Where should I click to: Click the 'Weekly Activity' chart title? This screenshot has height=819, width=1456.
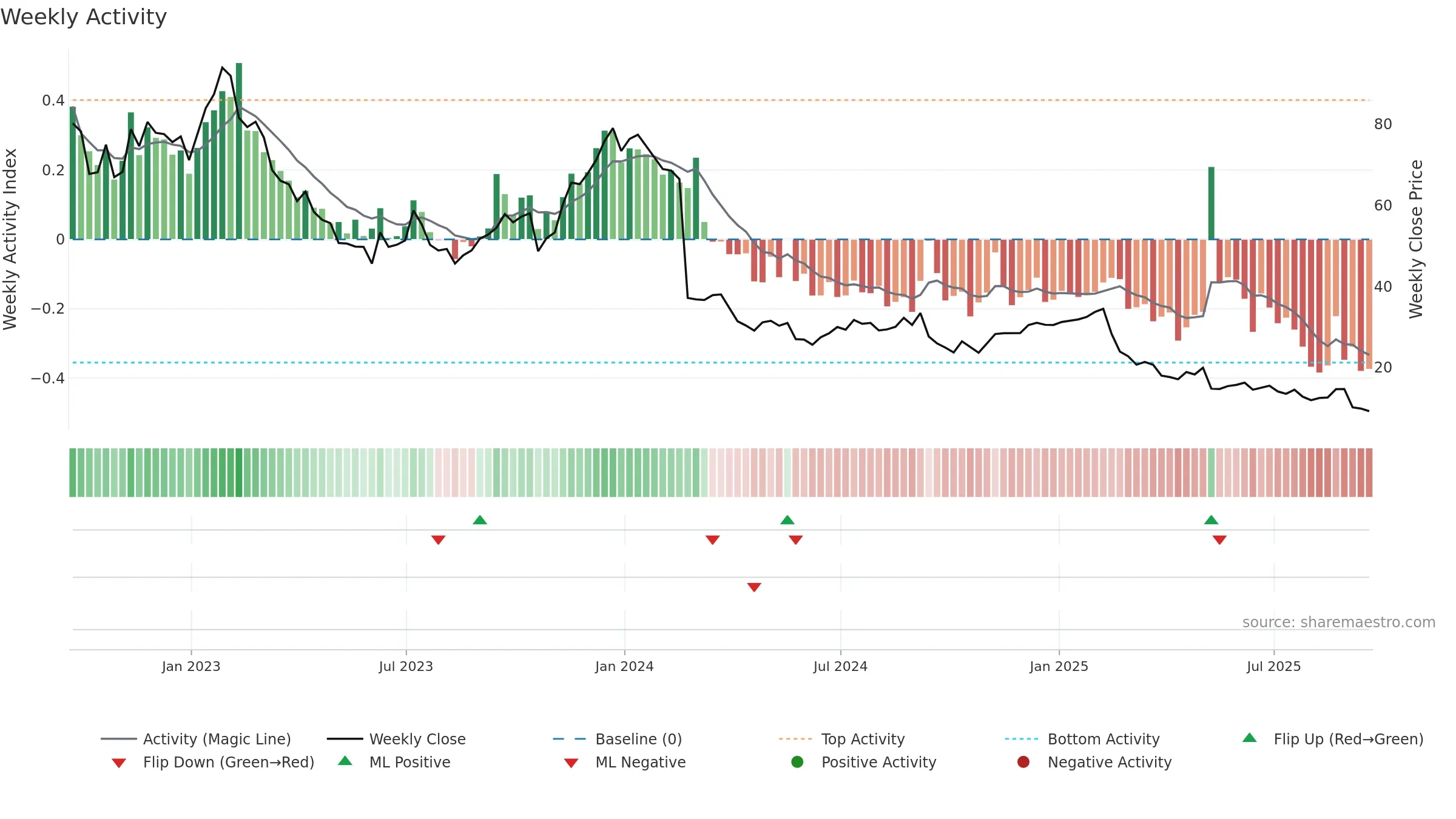(x=84, y=17)
